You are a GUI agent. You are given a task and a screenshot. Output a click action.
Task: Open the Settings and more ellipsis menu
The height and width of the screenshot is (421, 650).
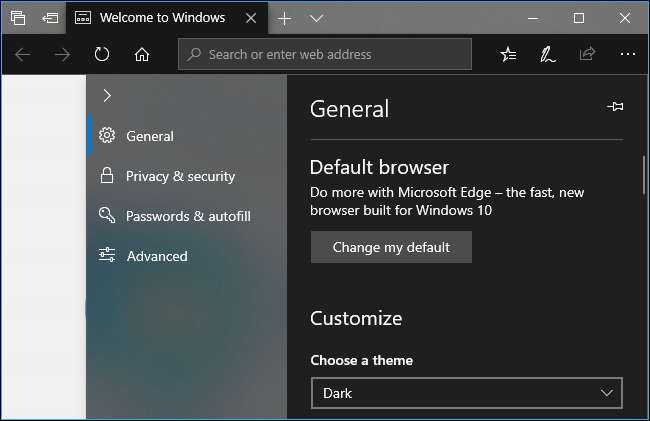[x=627, y=55]
